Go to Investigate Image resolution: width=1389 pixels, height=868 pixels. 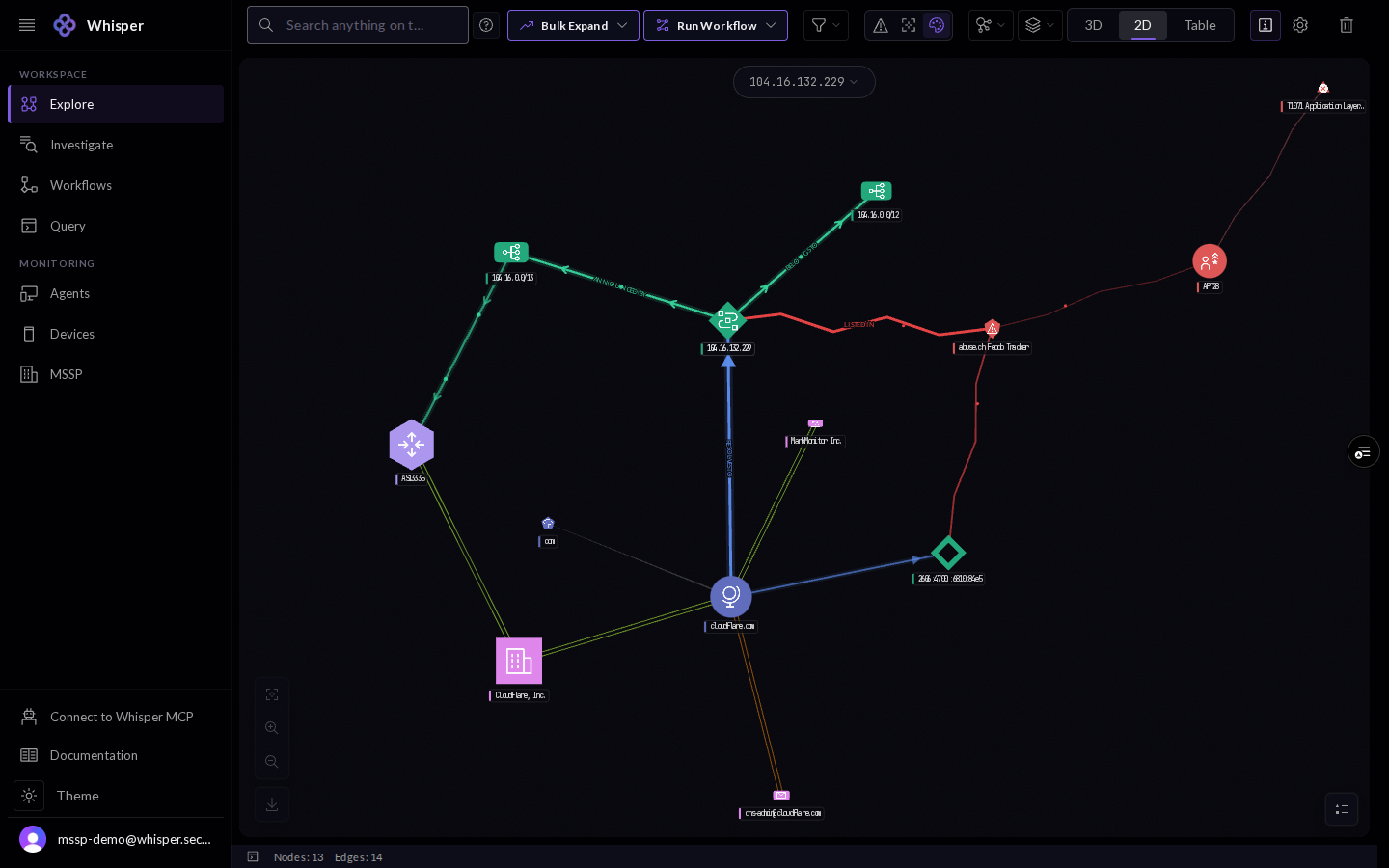[x=116, y=145]
